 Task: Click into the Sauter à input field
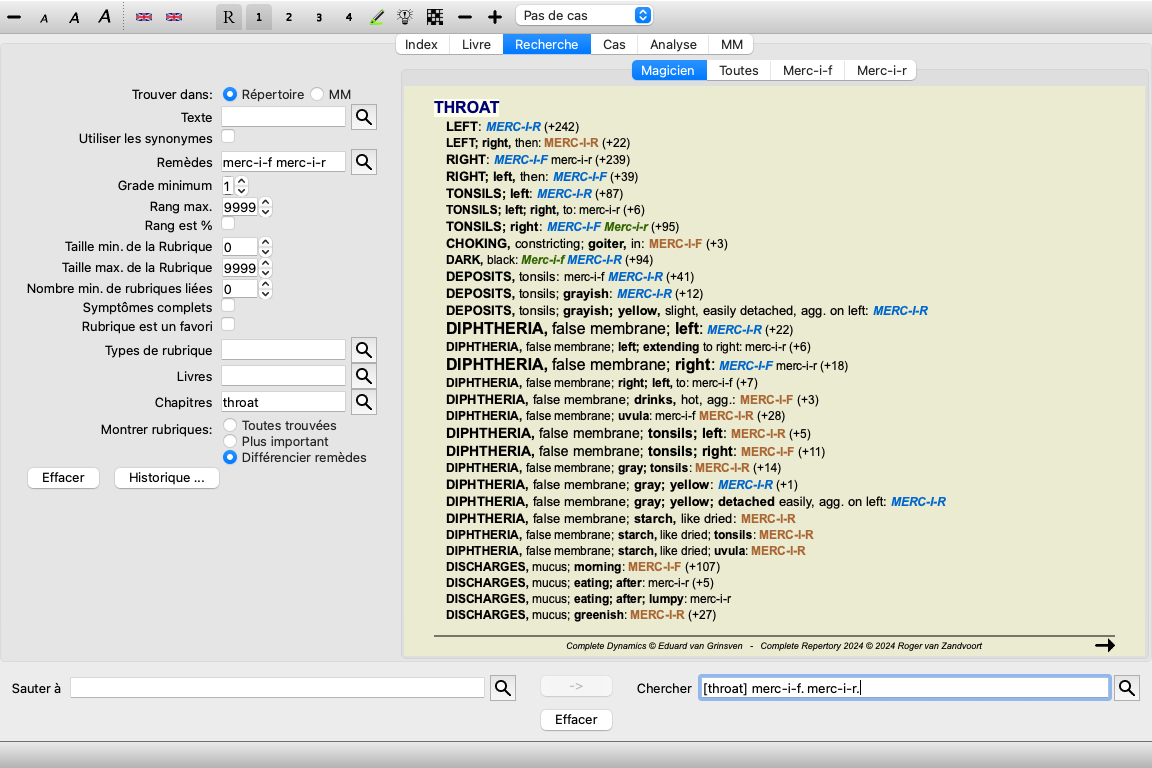277,688
